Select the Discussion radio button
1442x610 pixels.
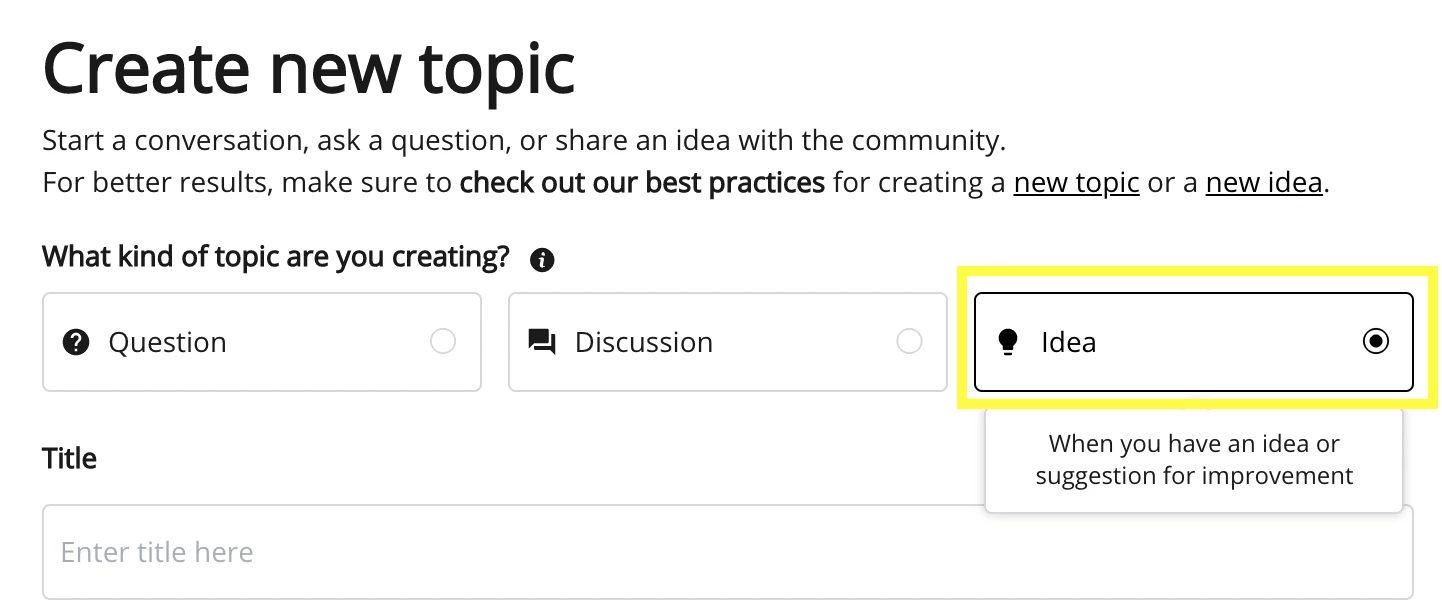[909, 342]
